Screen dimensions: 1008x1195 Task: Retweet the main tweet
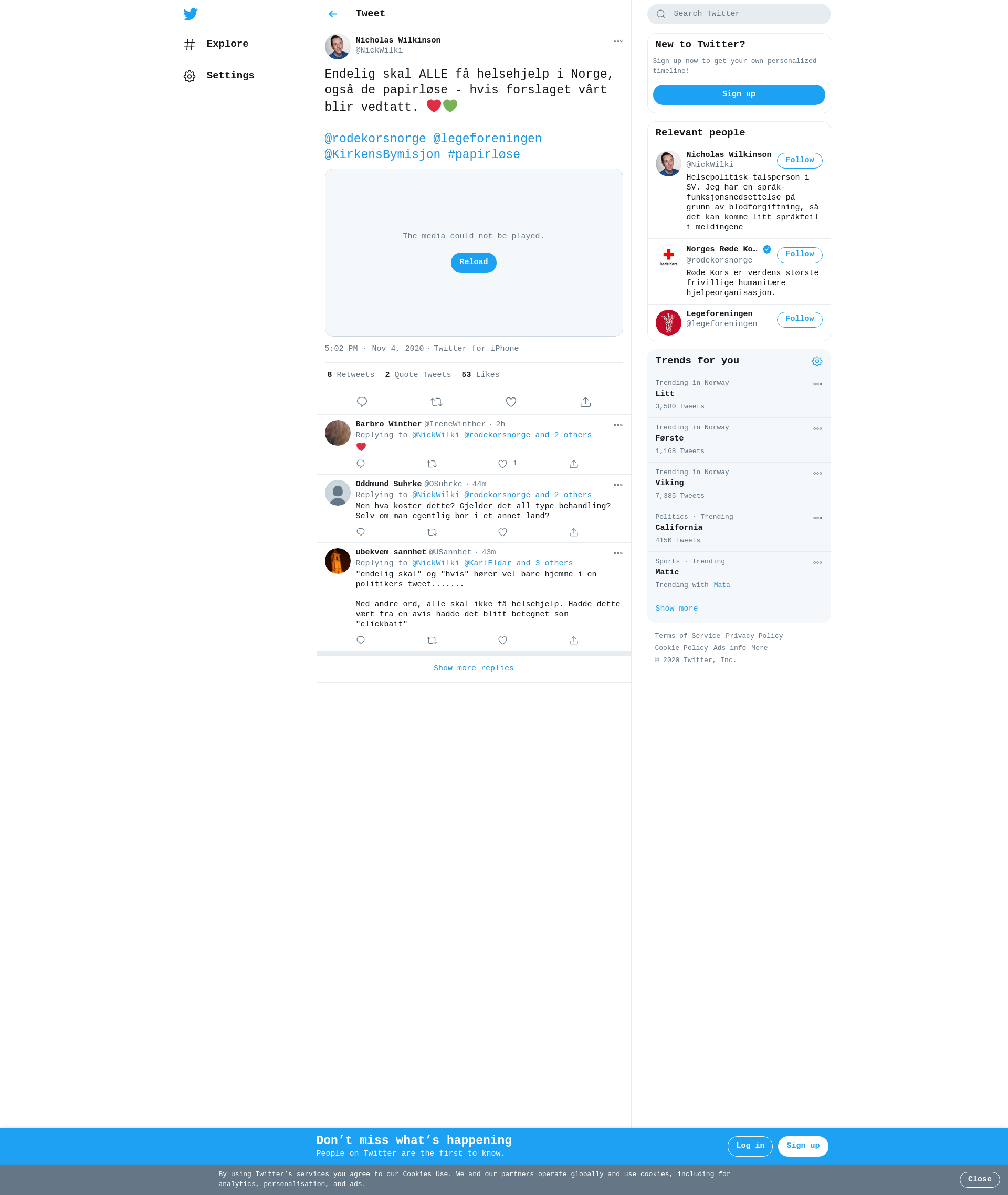[x=437, y=402]
